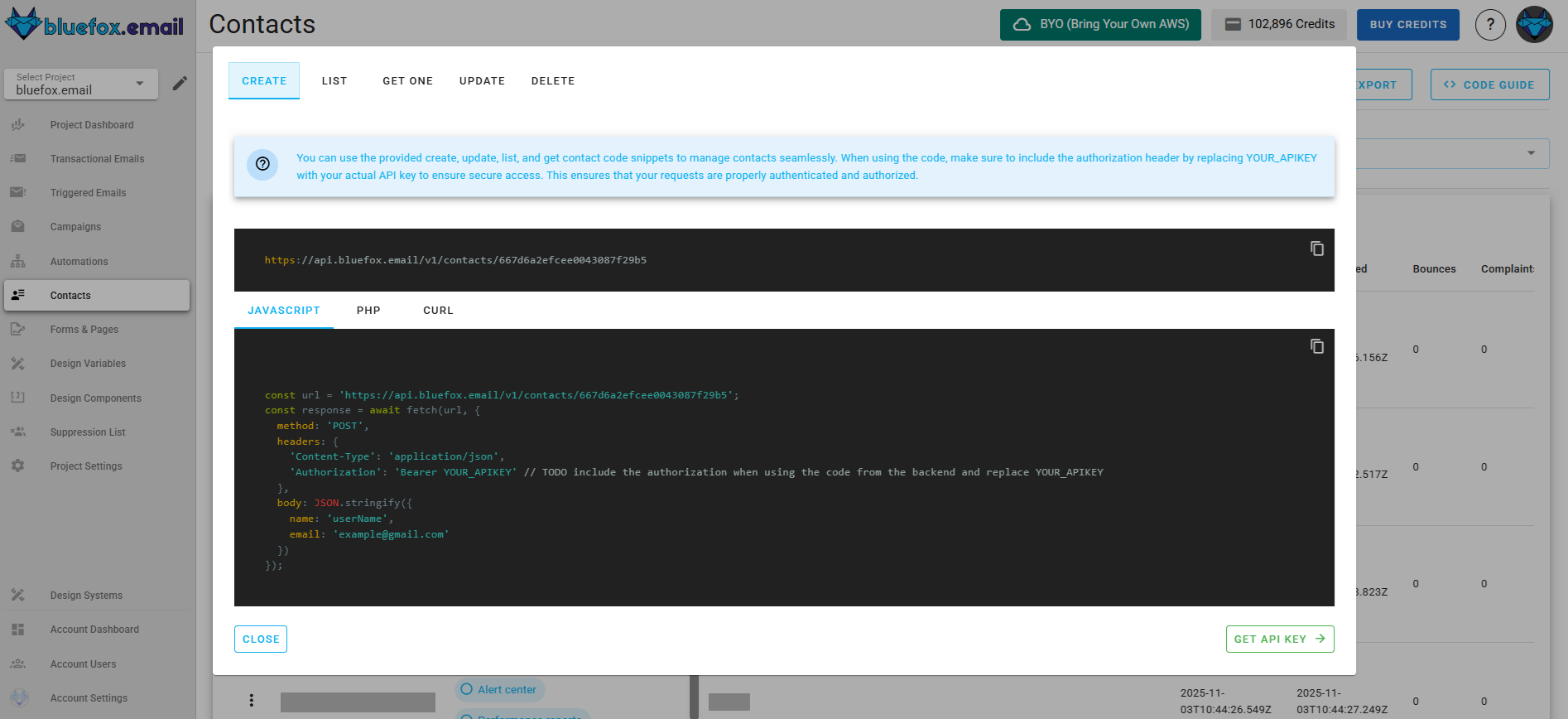Expand the dropdown behind the dialog on the right
This screenshot has width=1568, height=719.
[1531, 153]
